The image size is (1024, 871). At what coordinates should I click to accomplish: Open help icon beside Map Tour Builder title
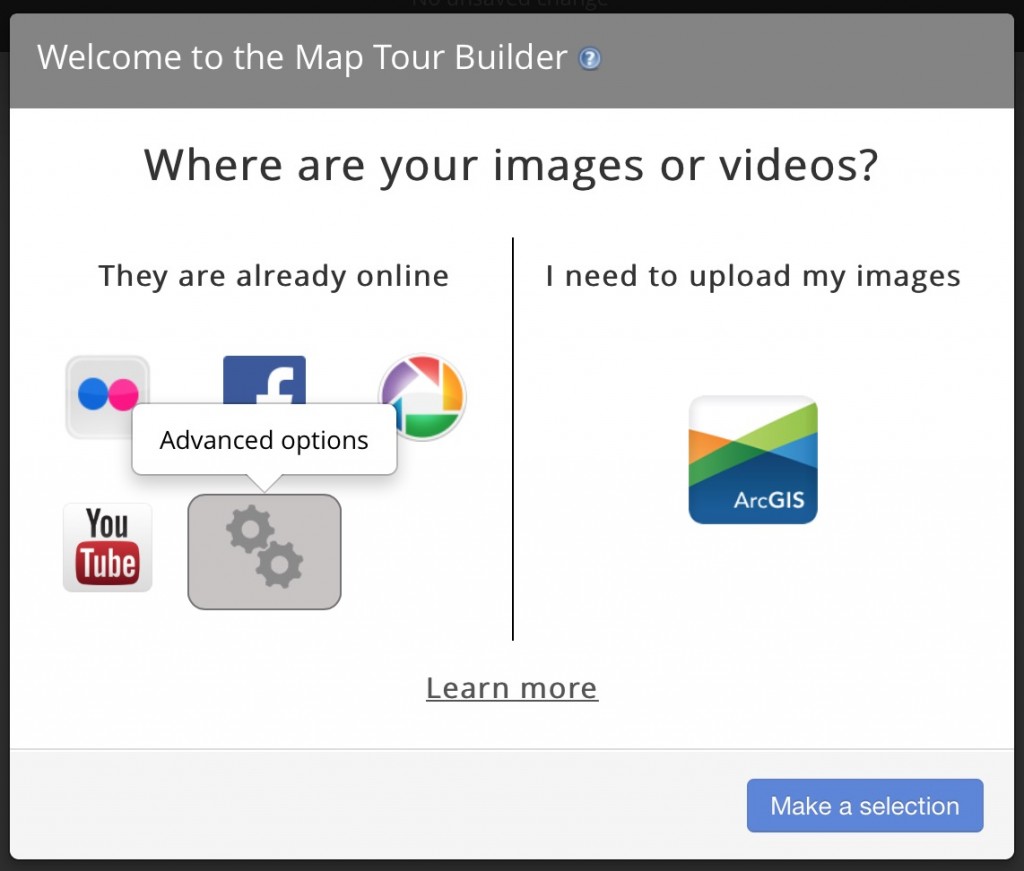pos(589,59)
